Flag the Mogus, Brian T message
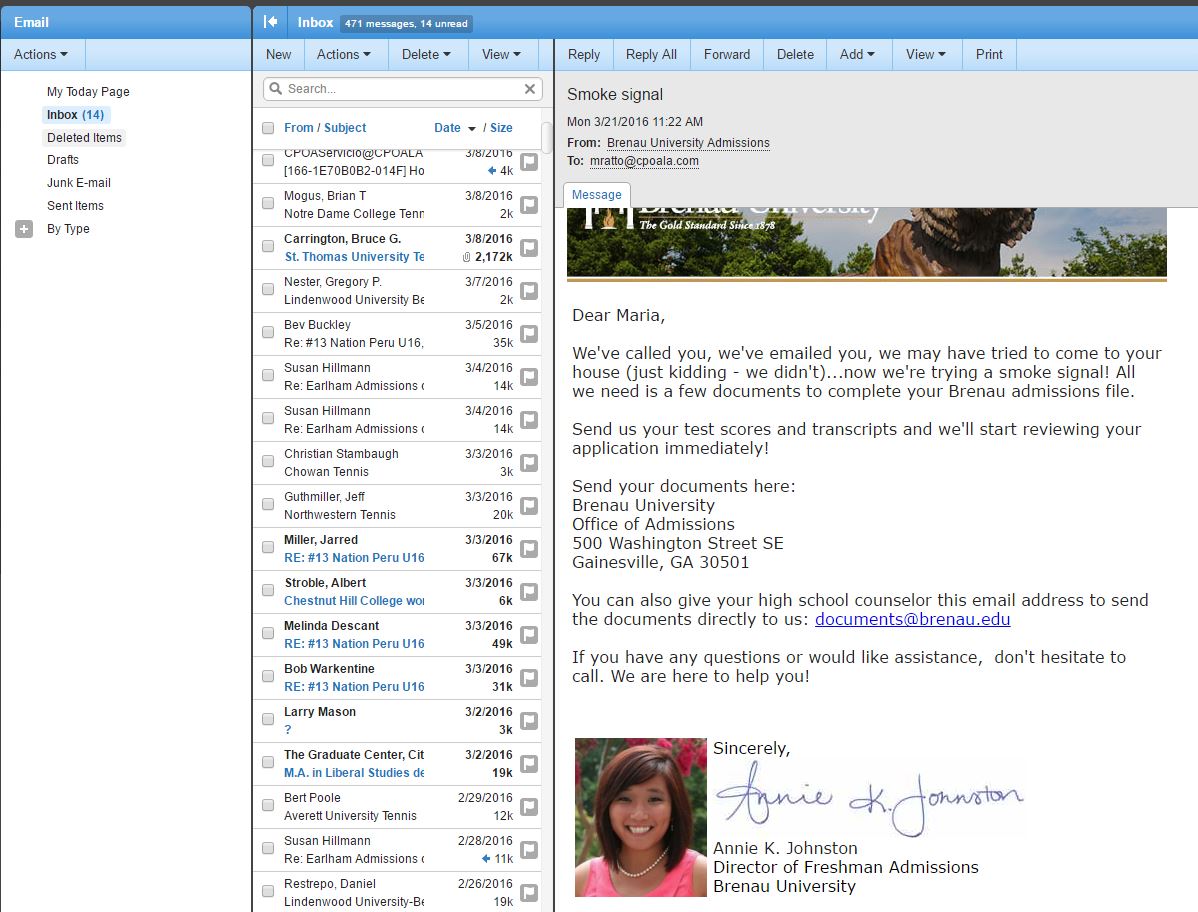Viewport: 1198px width, 912px height. [529, 205]
